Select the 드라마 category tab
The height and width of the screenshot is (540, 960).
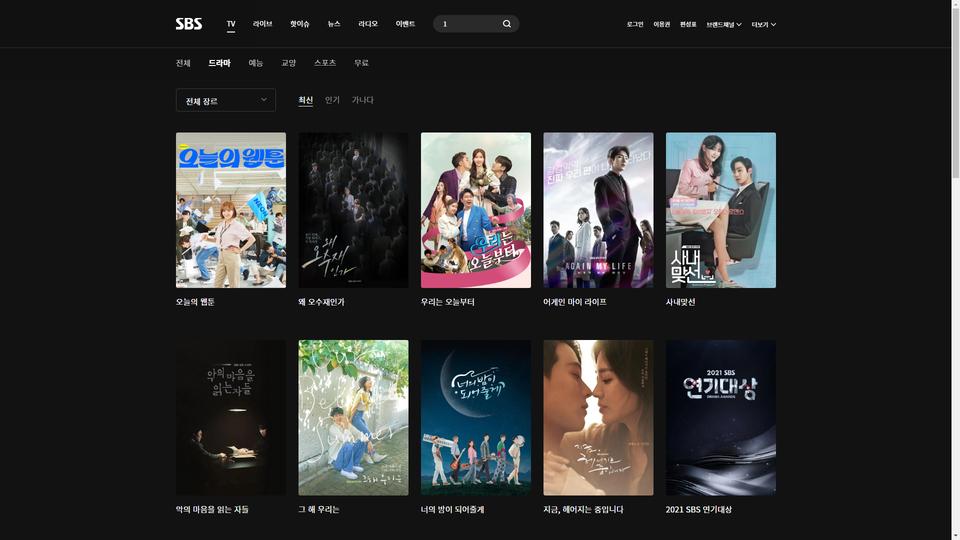(x=219, y=63)
